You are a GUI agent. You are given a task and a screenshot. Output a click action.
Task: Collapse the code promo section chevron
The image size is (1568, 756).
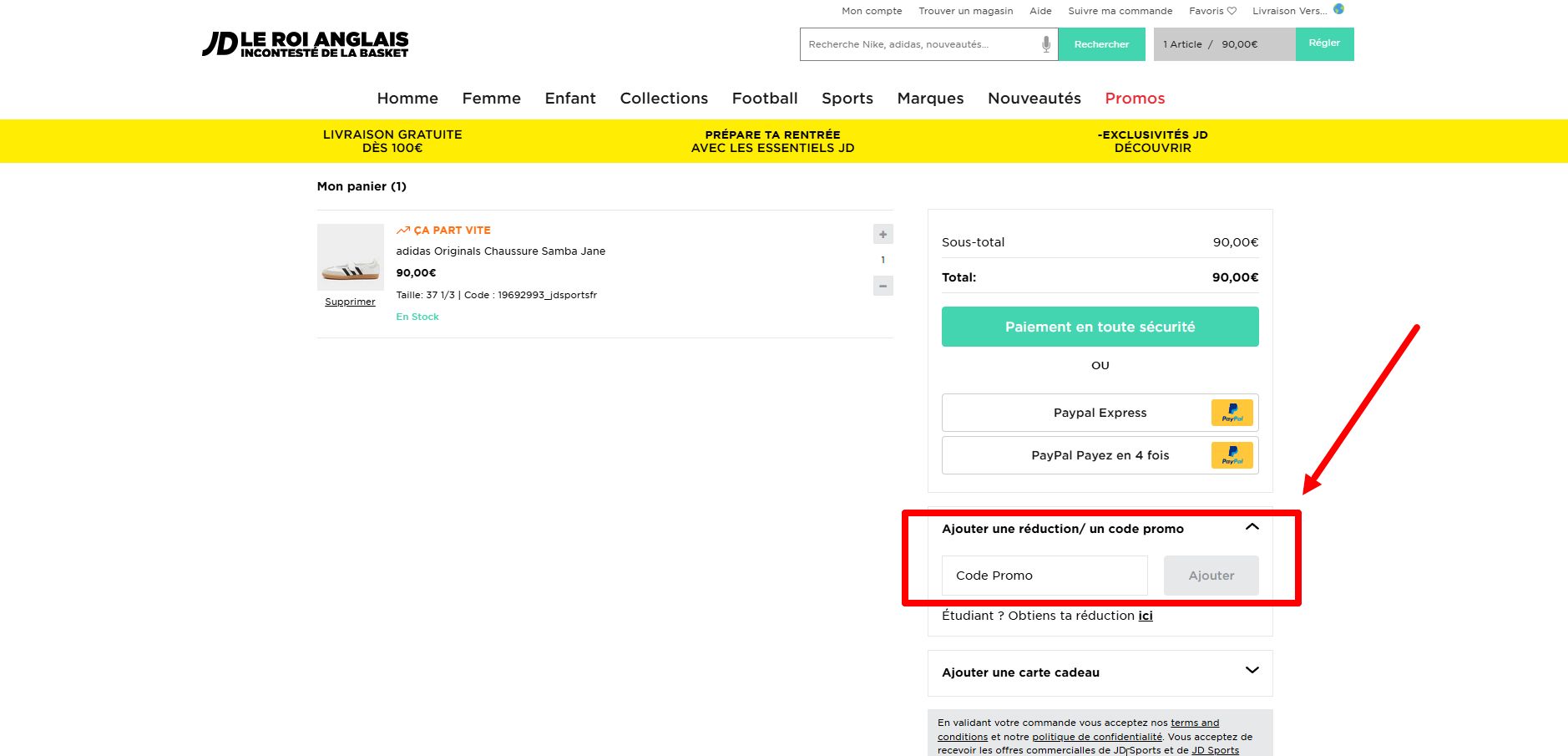pyautogui.click(x=1252, y=527)
